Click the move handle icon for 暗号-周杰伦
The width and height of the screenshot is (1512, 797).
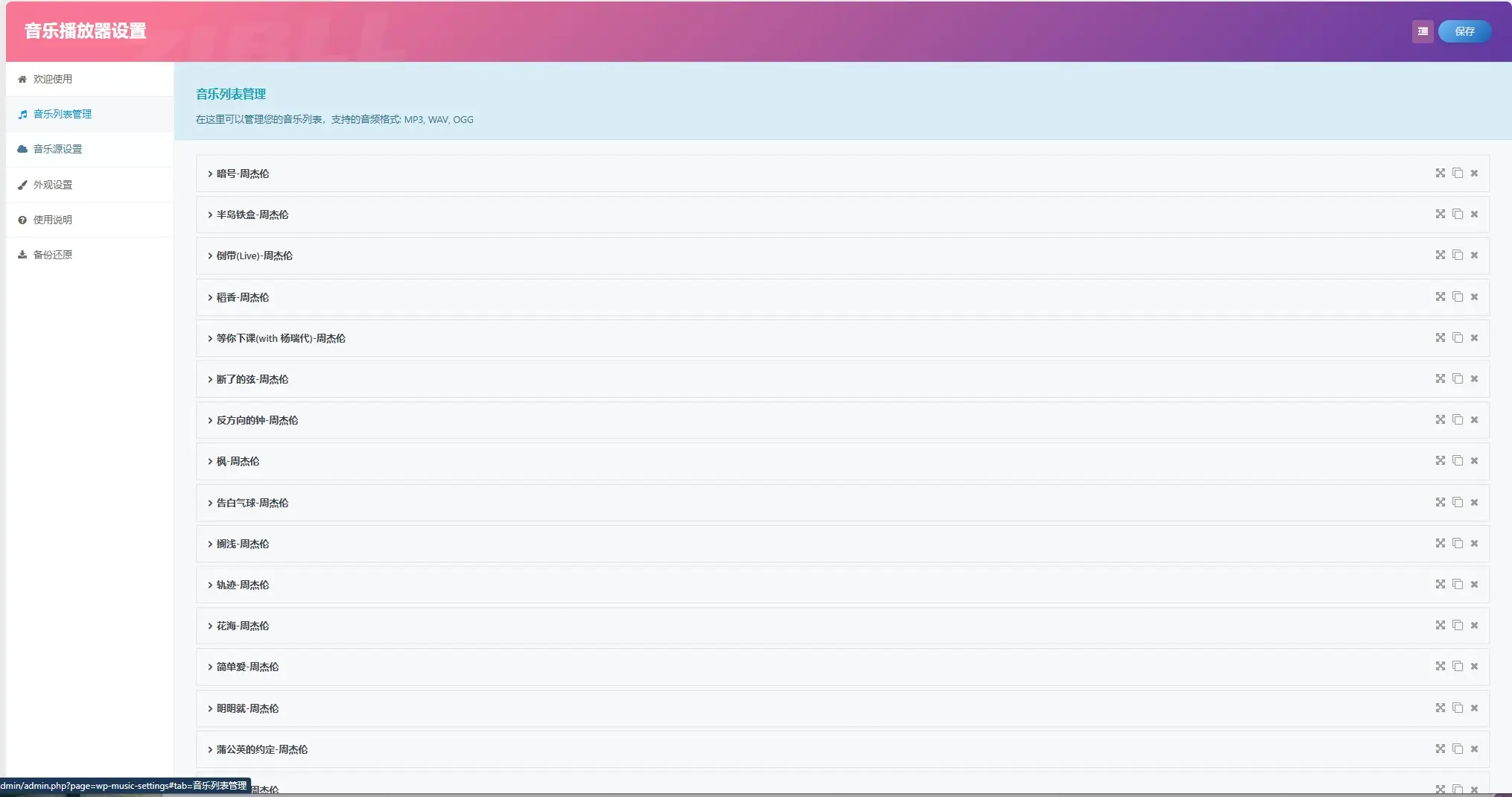(x=1440, y=173)
